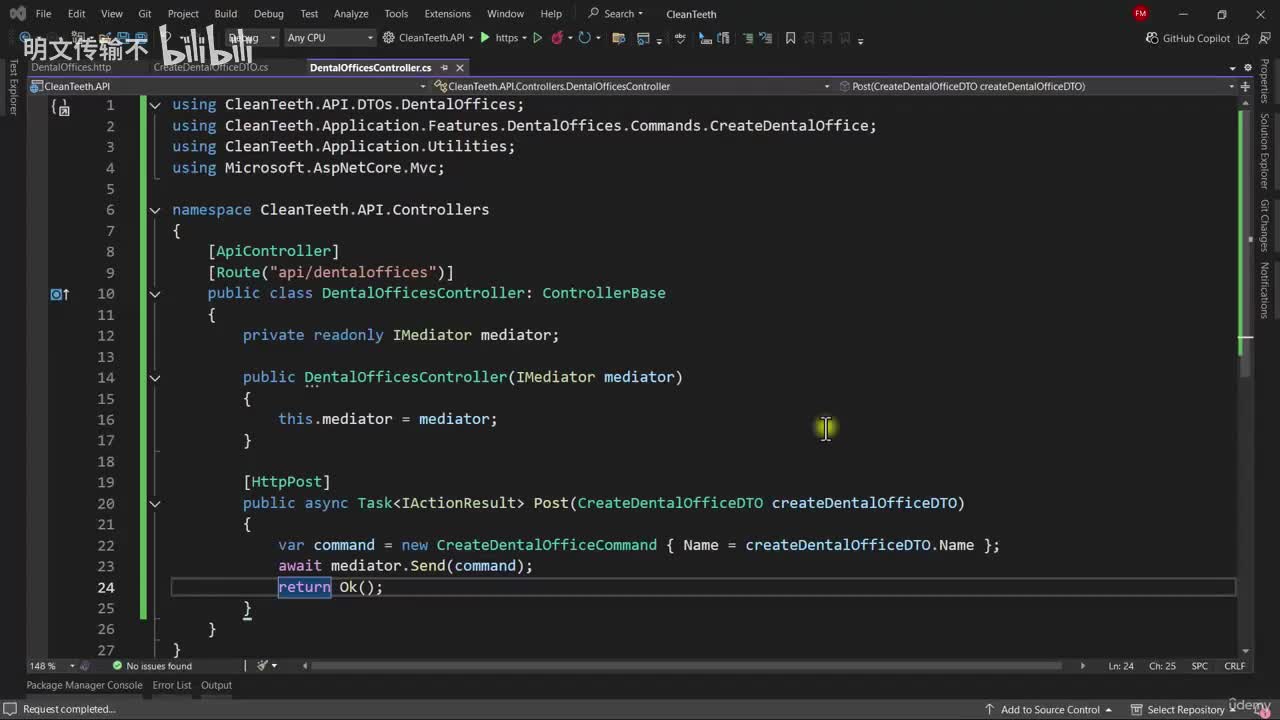
Task: Switch to the CreateDentalOfficeDTO.cs tab
Action: (x=211, y=67)
